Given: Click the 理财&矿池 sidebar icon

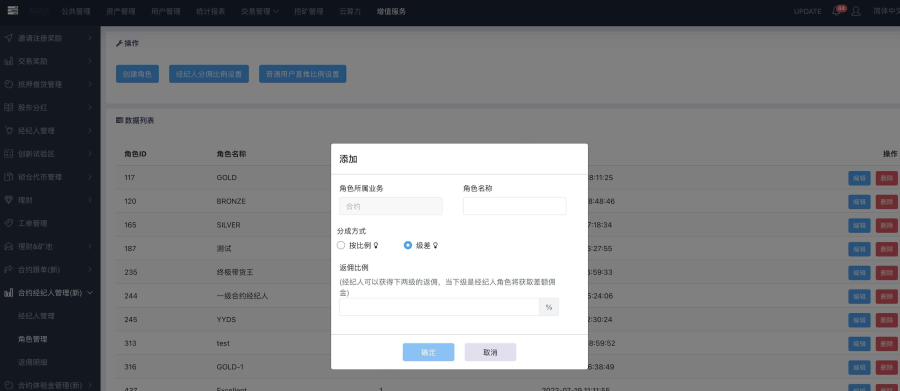Looking at the screenshot, I should pos(9,246).
